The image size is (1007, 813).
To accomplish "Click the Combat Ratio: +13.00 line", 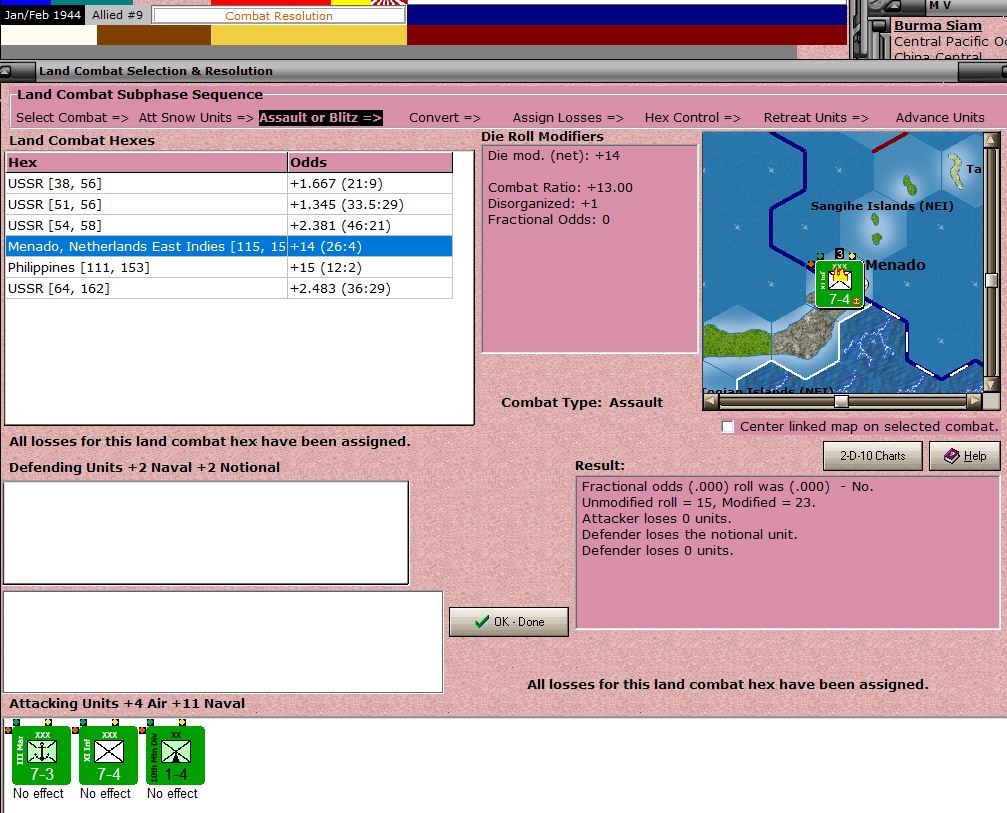I will (560, 188).
